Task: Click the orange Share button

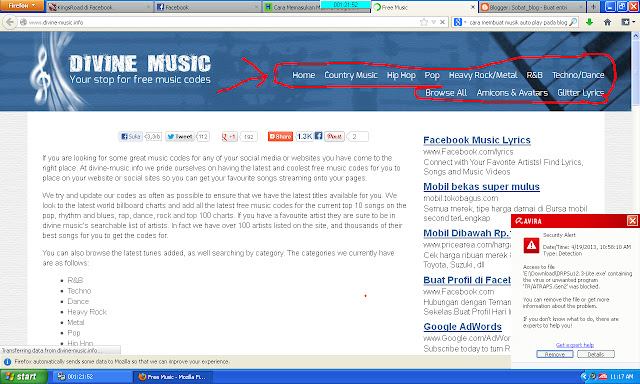Action: (280, 136)
